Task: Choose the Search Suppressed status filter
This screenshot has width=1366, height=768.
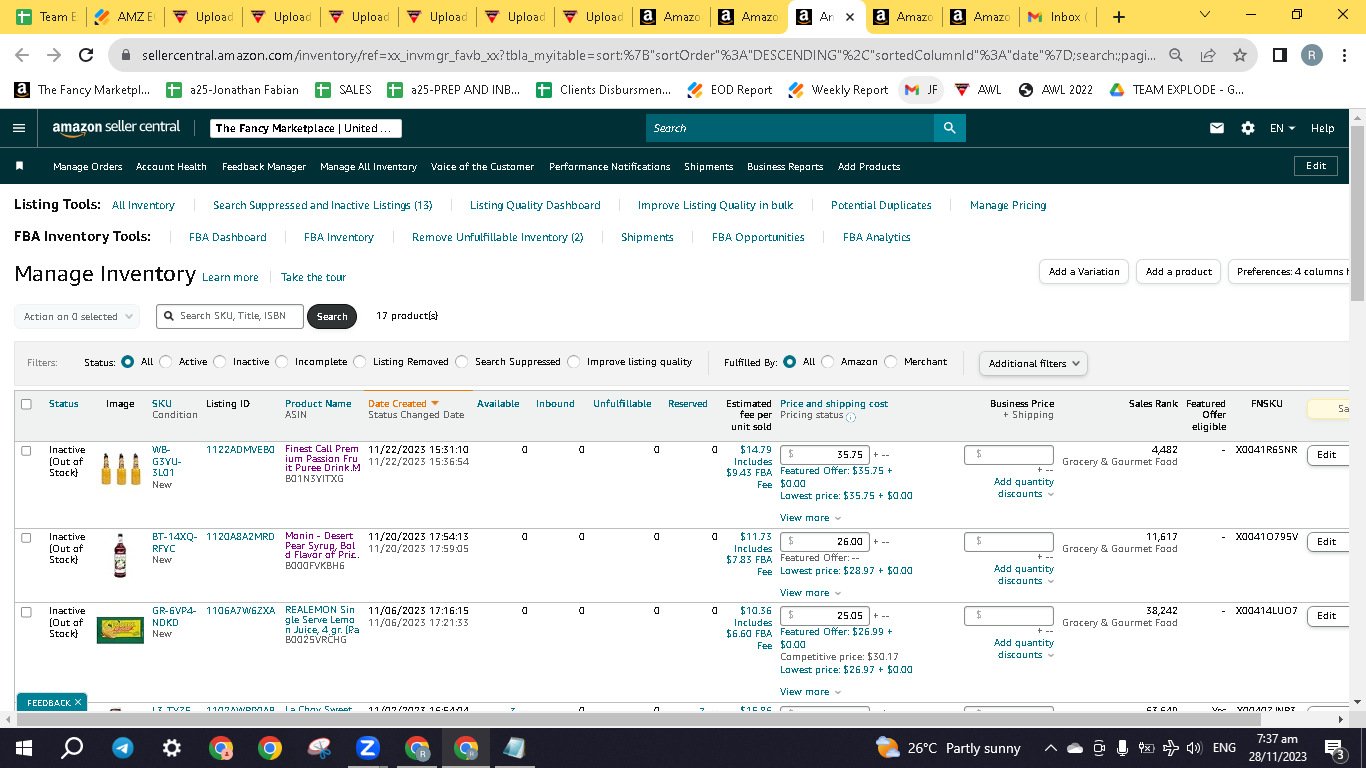Action: (462, 362)
